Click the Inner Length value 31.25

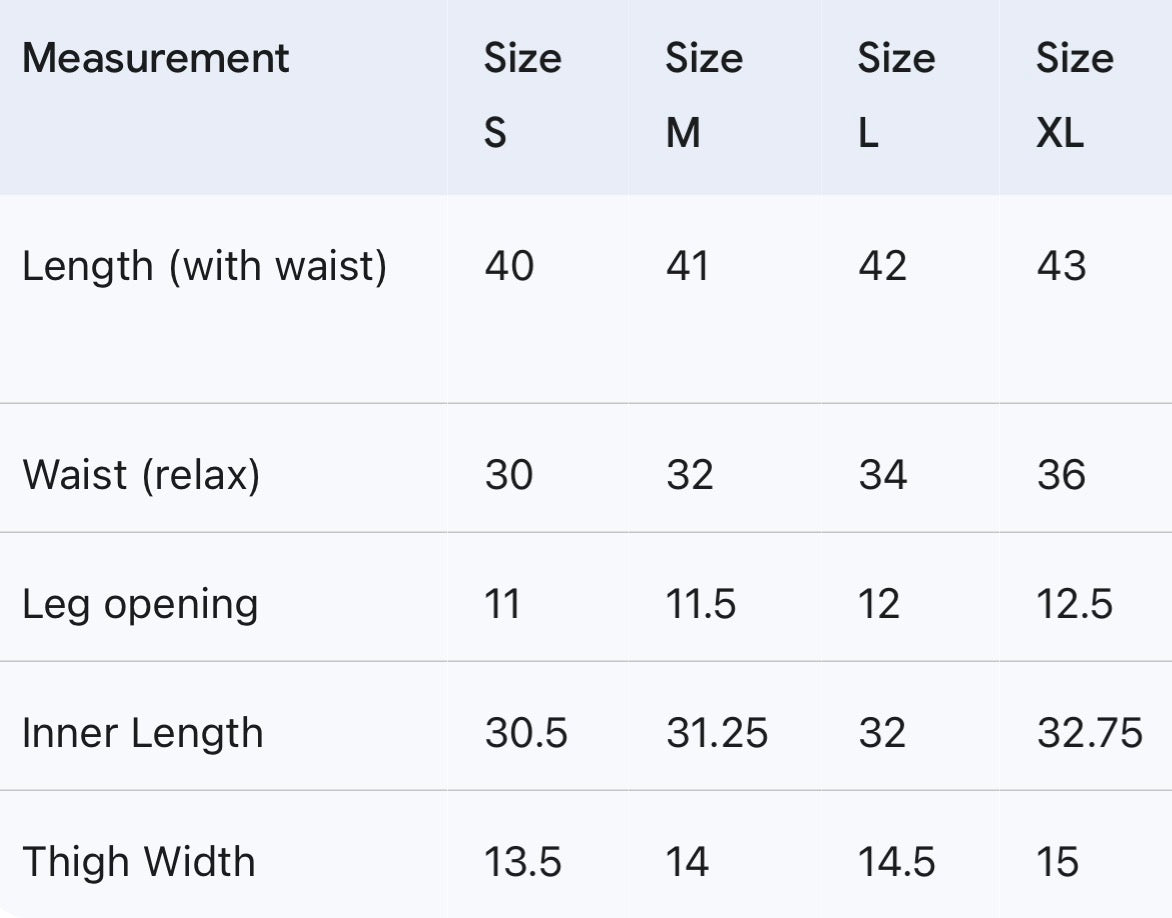pyautogui.click(x=717, y=733)
